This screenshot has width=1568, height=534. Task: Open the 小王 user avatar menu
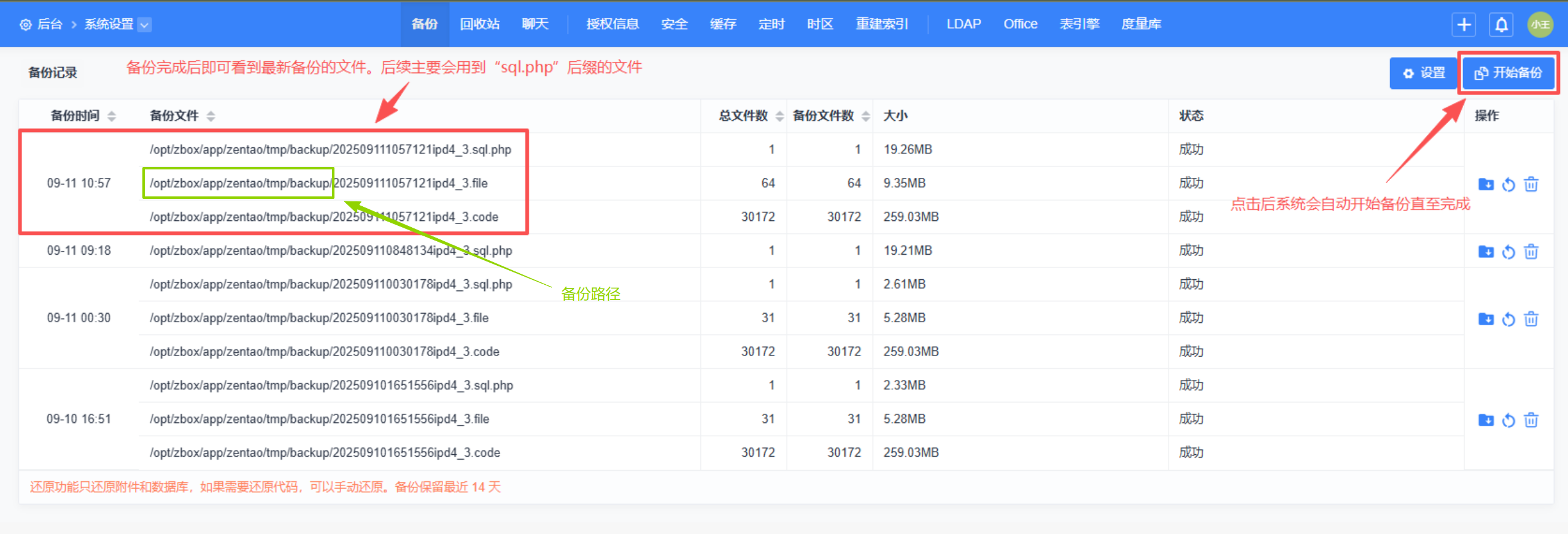pos(1540,25)
